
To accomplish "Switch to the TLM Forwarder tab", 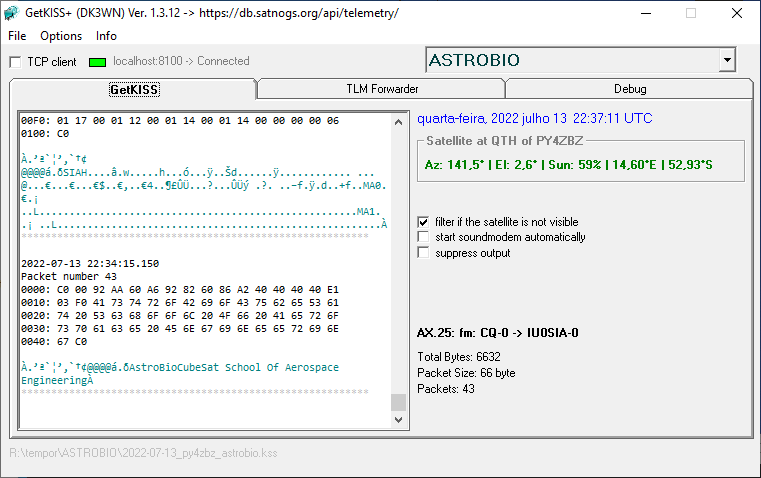I will point(381,89).
